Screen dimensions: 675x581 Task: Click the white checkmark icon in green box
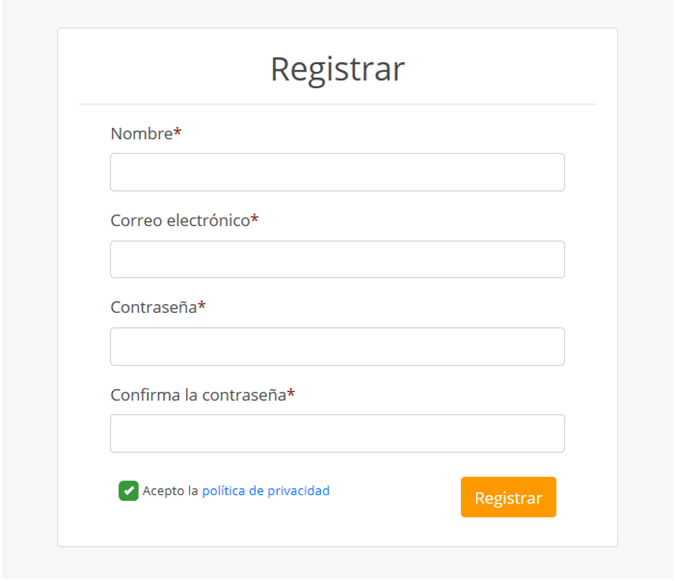(x=128, y=491)
